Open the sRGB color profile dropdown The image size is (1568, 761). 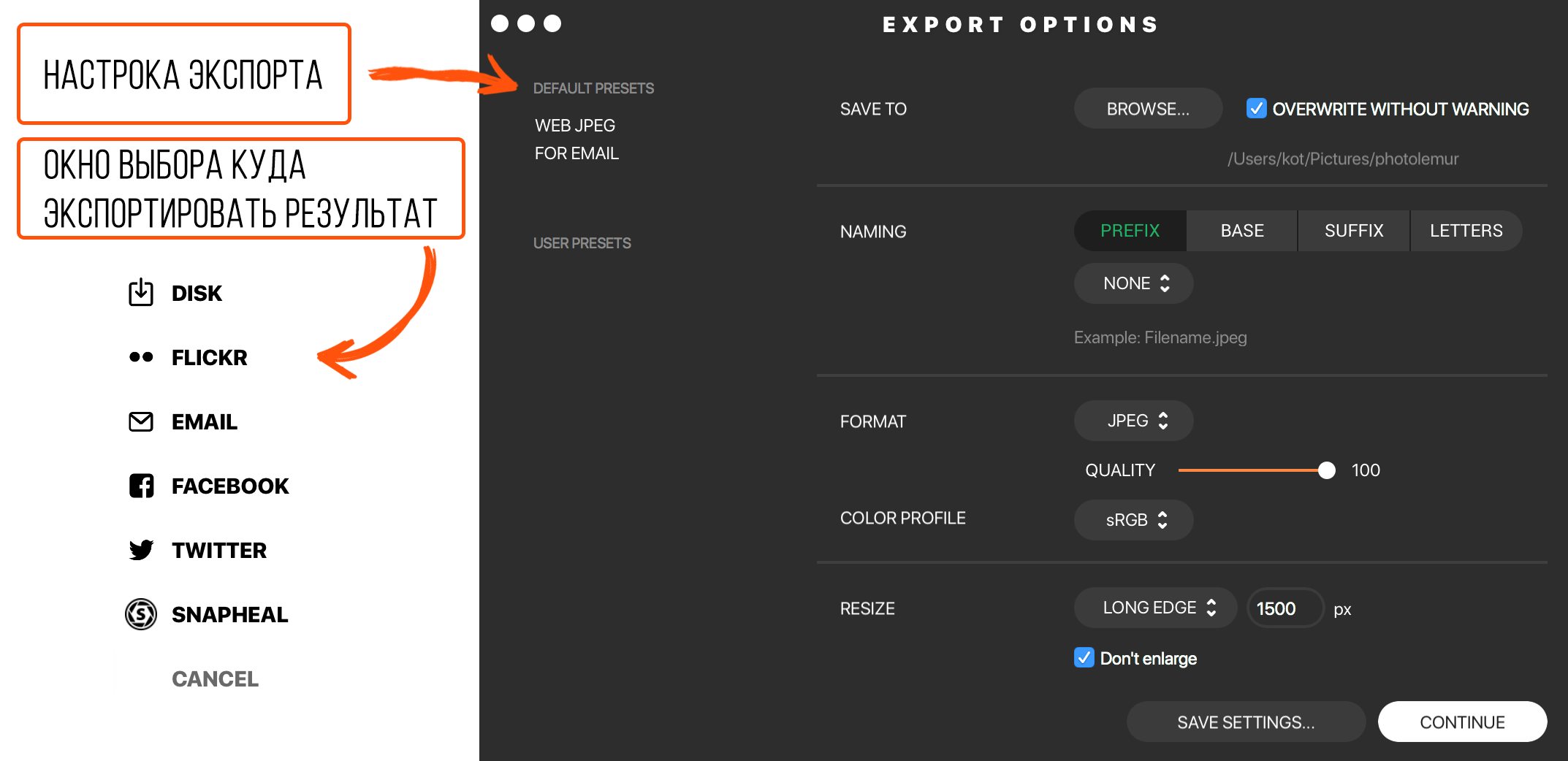pos(1133,520)
